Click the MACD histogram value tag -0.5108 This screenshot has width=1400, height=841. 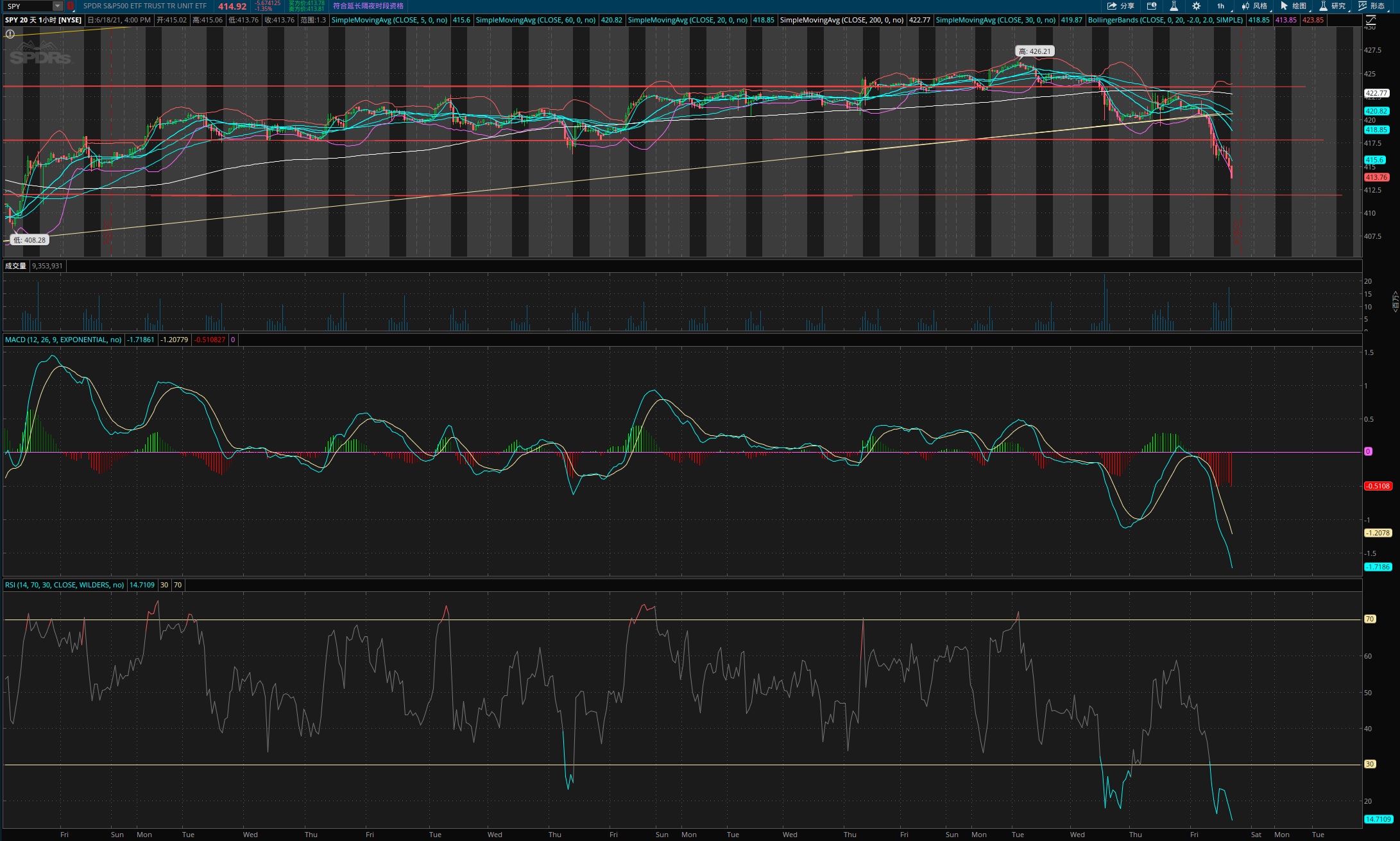(x=1378, y=486)
